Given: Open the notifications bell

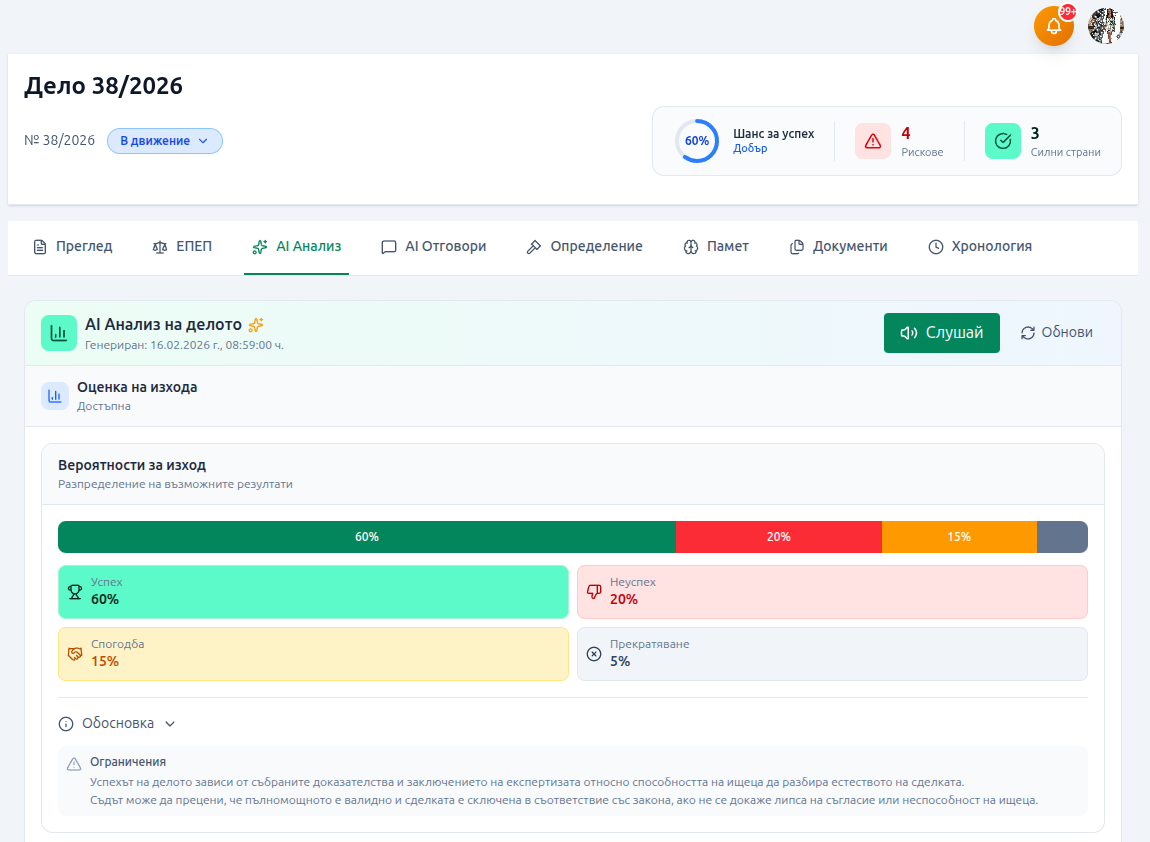Looking at the screenshot, I should [1054, 26].
